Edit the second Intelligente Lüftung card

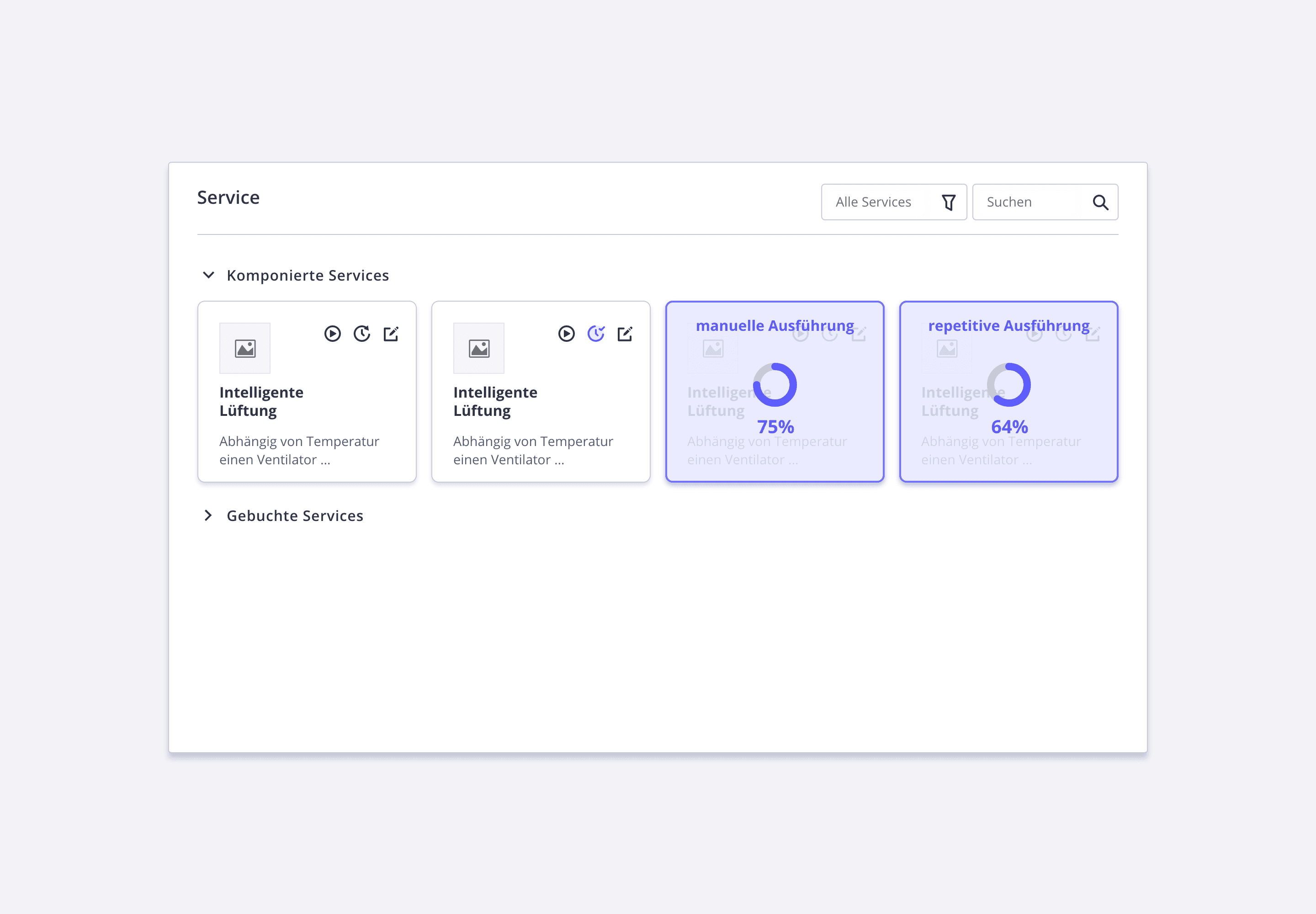(625, 334)
